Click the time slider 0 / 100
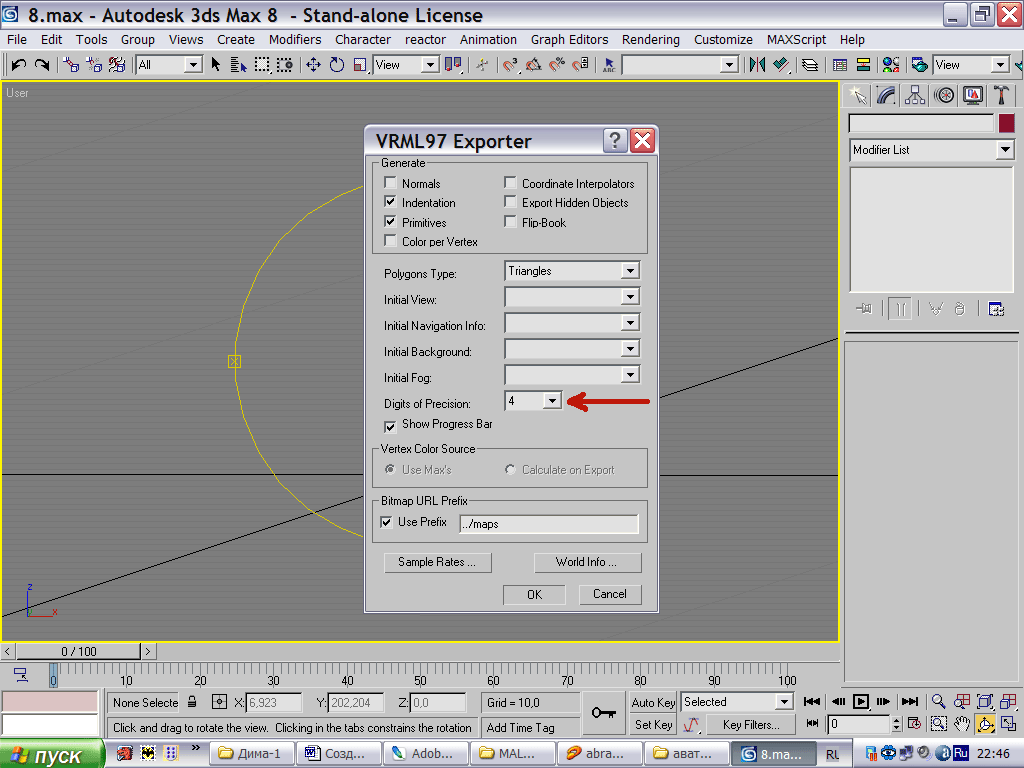The height and width of the screenshot is (768, 1024). click(78, 651)
